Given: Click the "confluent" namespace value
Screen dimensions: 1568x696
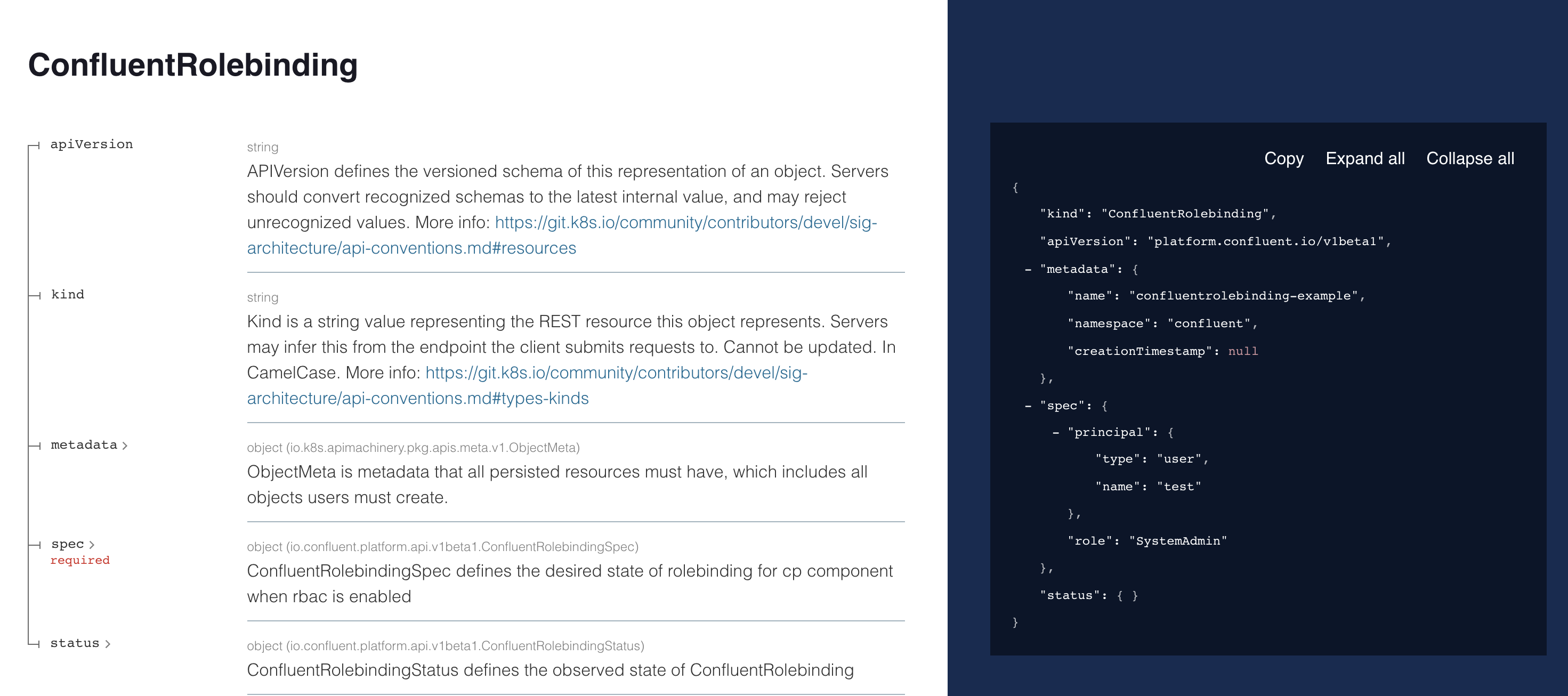Looking at the screenshot, I should (1209, 323).
